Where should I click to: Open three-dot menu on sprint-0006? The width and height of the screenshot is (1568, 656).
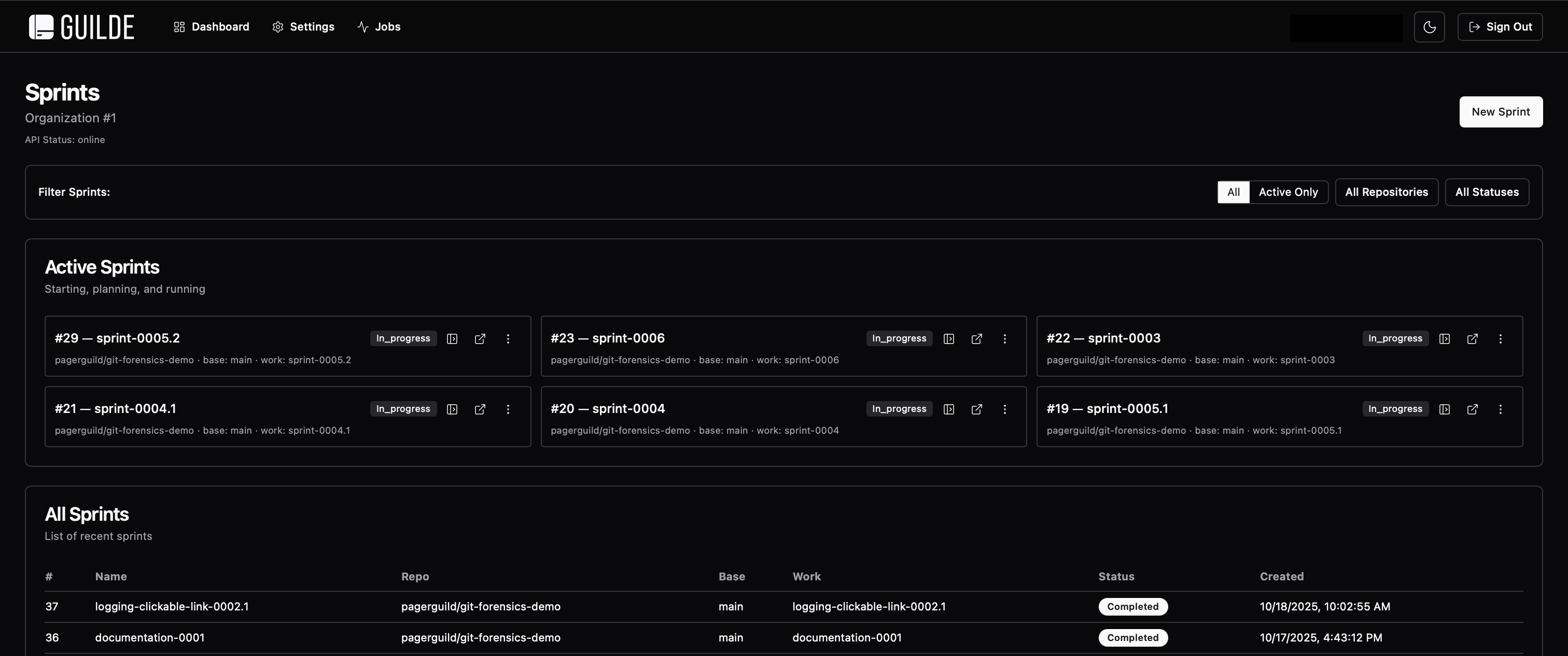click(x=1004, y=339)
